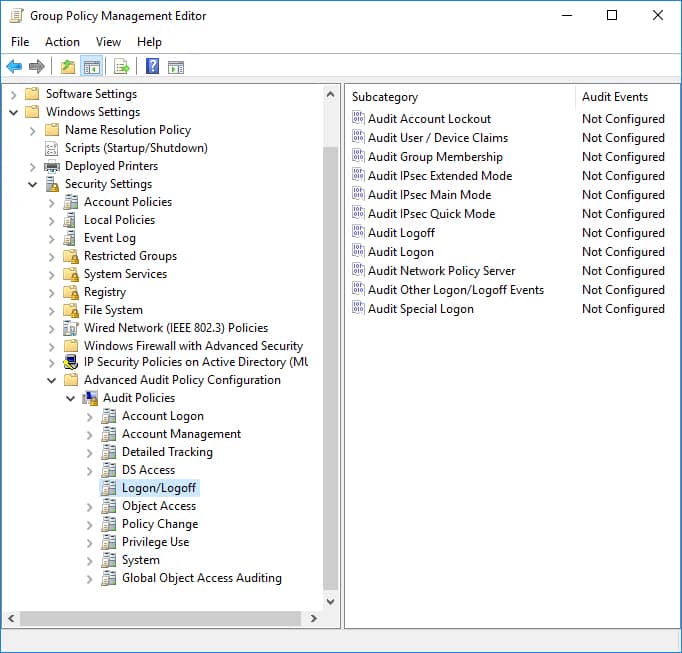Image resolution: width=682 pixels, height=653 pixels.
Task: Expand the Local Policies node
Action: (52, 221)
